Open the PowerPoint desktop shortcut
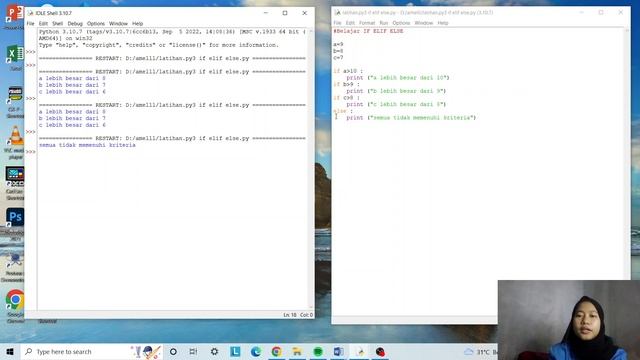Image resolution: width=640 pixels, height=360 pixels. [15, 13]
